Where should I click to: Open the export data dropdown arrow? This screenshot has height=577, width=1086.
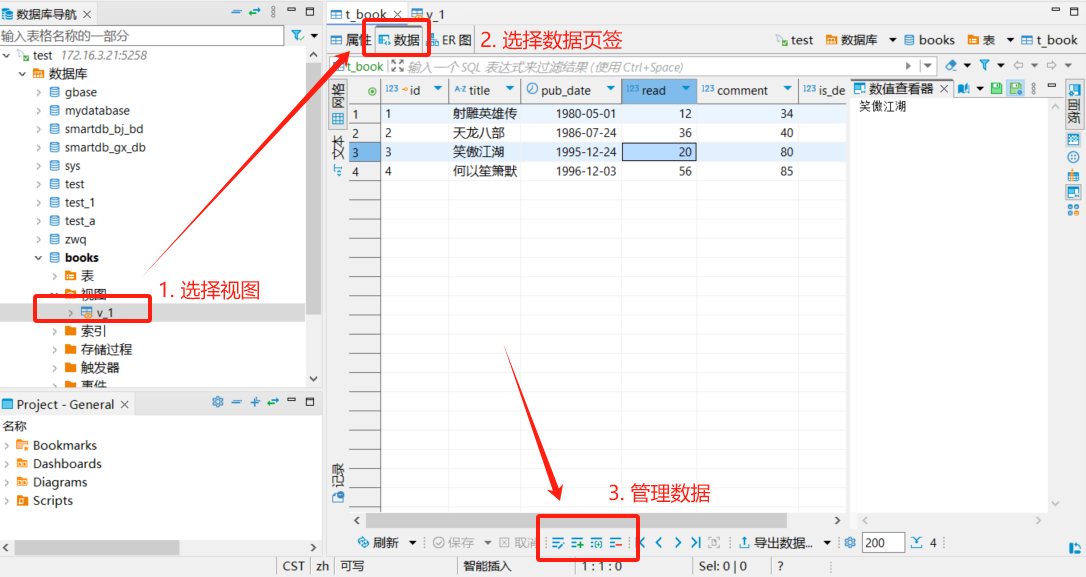tap(827, 543)
